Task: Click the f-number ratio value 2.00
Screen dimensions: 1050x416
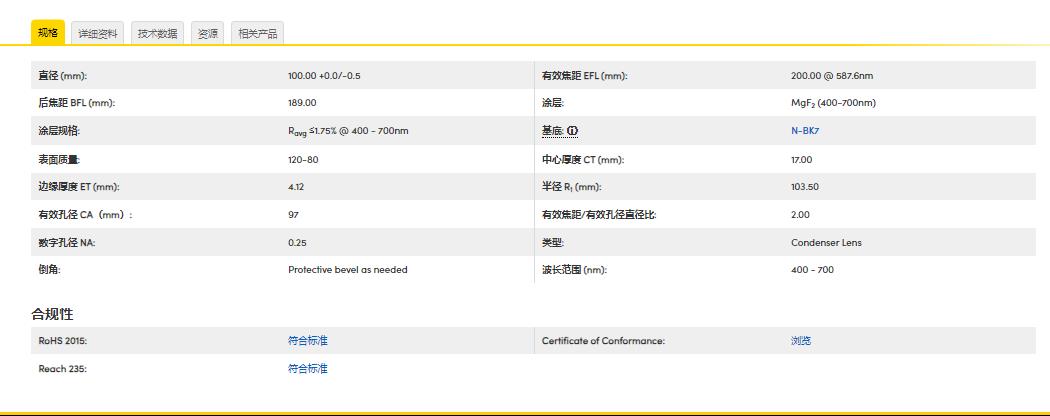Action: tap(800, 214)
